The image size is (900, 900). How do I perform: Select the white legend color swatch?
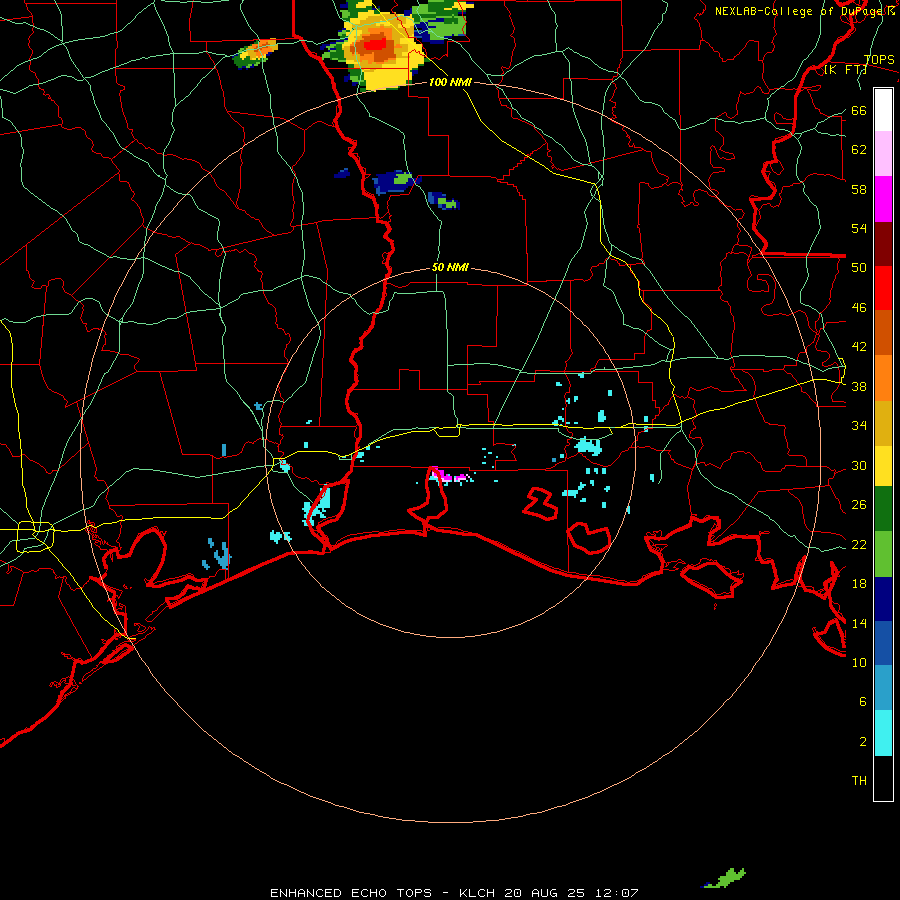click(x=883, y=110)
